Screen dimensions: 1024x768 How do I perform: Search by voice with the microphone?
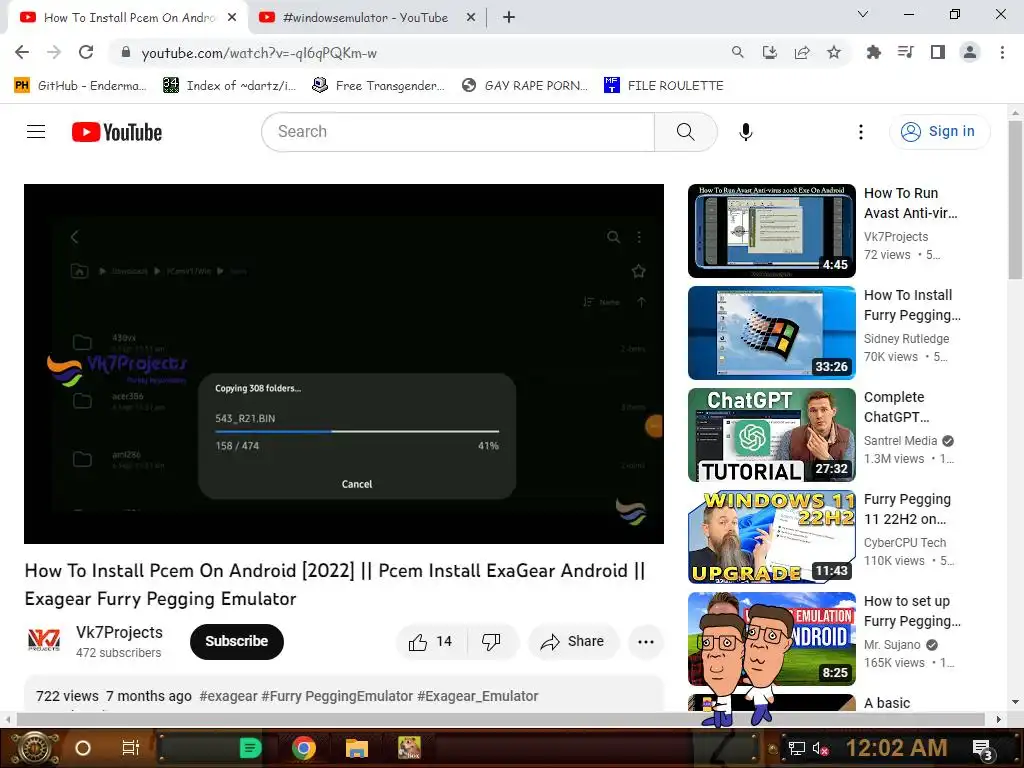[746, 132]
